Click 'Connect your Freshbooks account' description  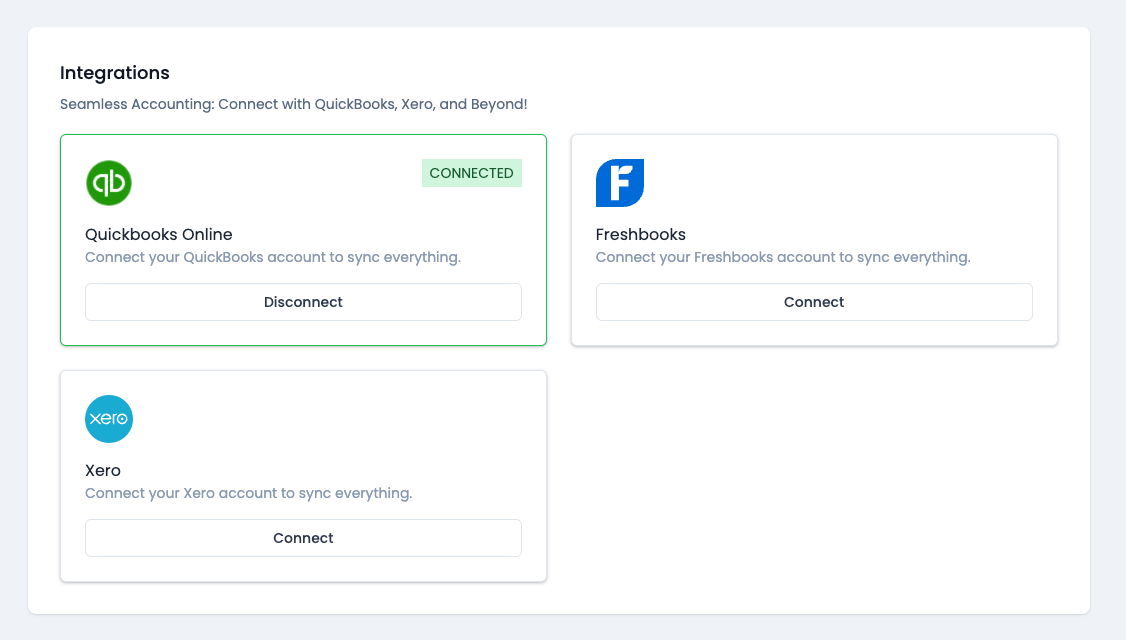(x=783, y=257)
